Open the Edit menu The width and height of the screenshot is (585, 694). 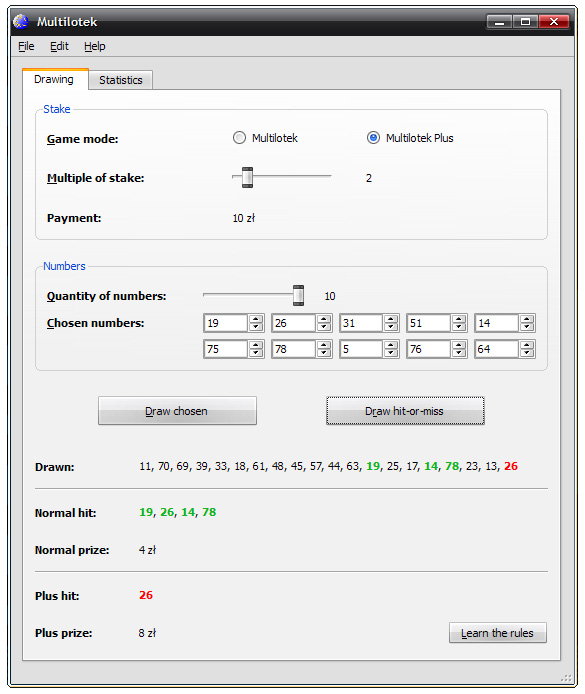click(x=59, y=46)
